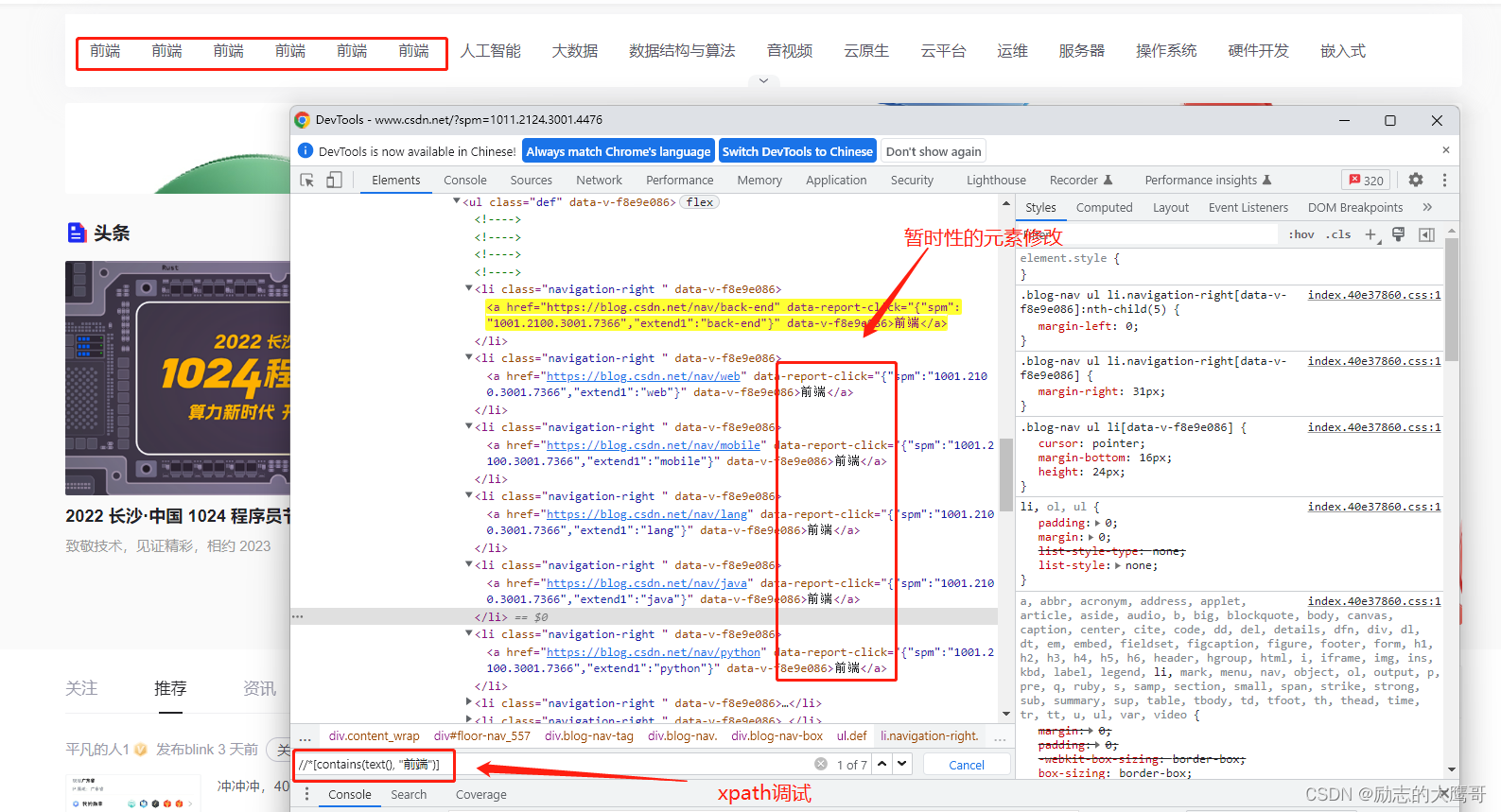The image size is (1501, 812).
Task: Click the 大数据 category link
Action: [575, 51]
